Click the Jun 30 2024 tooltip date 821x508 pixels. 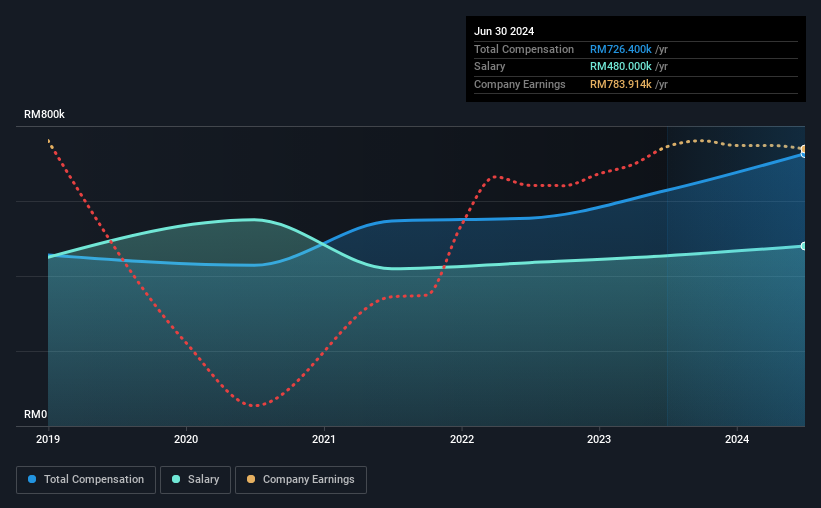coord(504,31)
